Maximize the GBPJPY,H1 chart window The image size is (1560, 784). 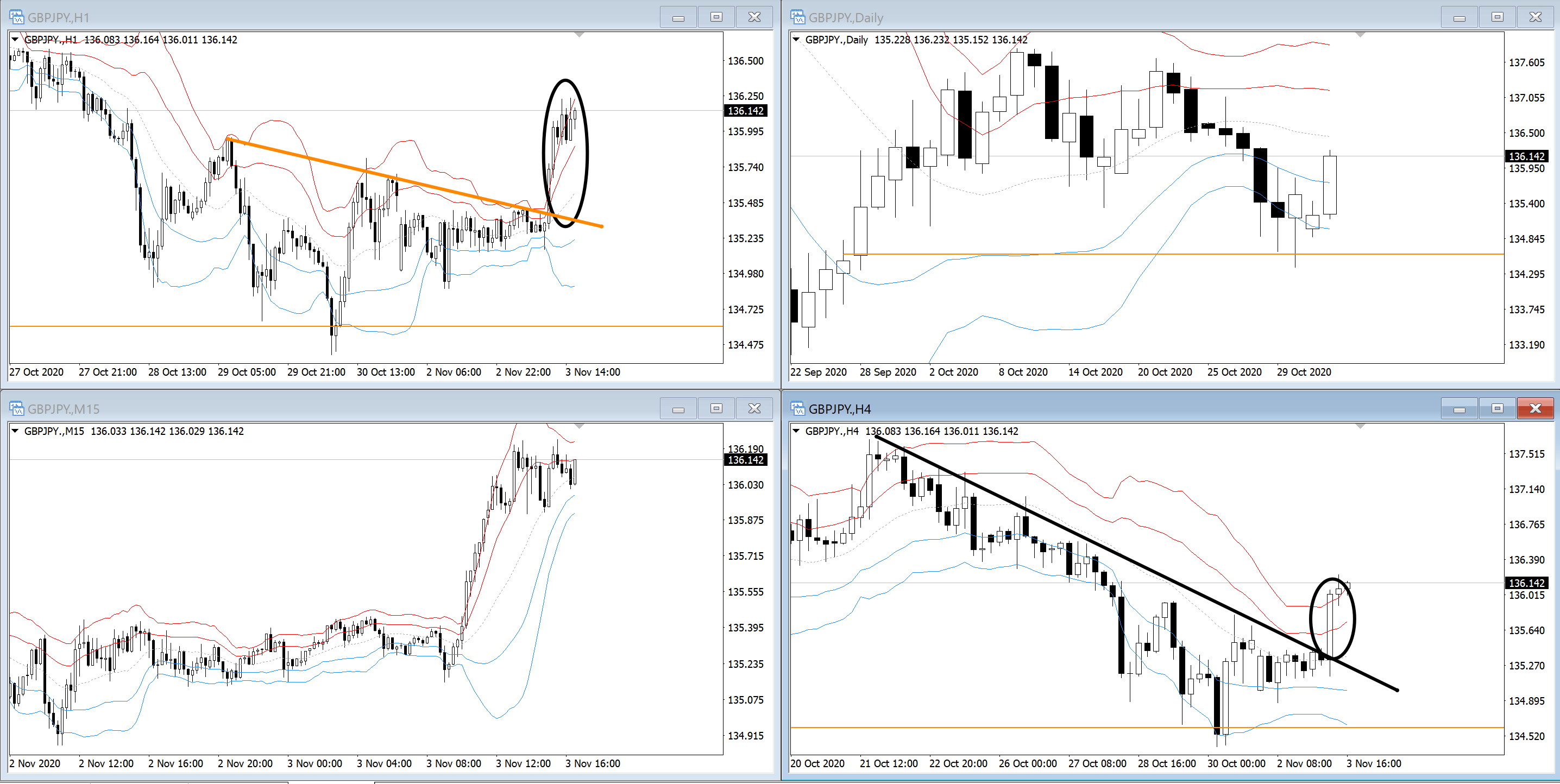pos(716,17)
